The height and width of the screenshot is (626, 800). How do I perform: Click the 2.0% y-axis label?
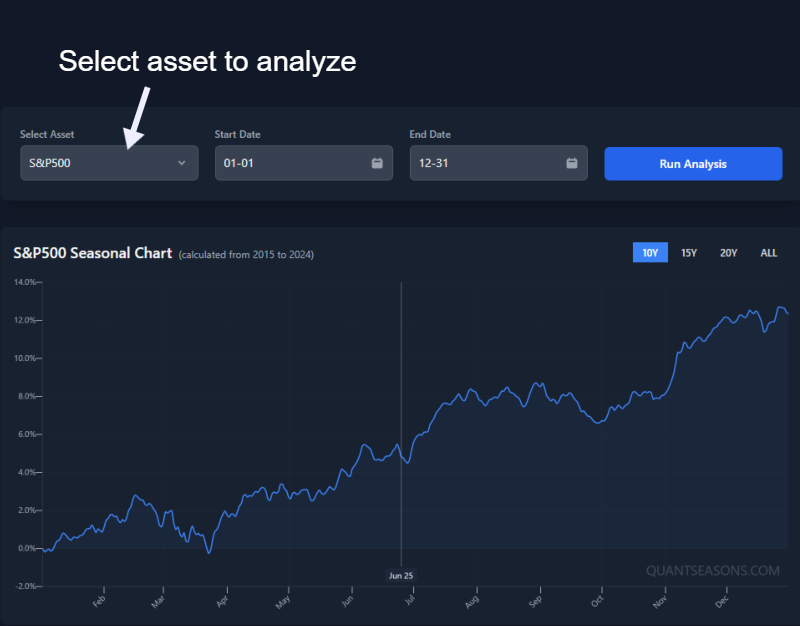coord(27,510)
